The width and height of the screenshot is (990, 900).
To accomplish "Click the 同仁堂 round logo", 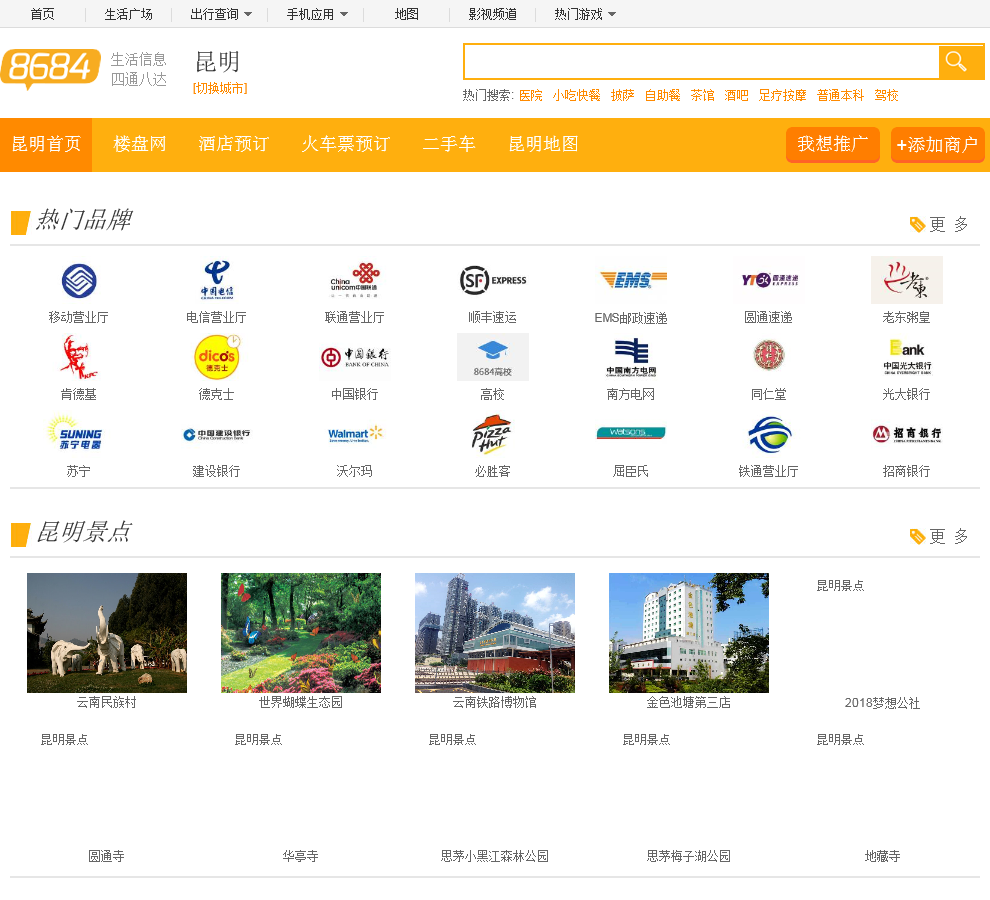I will pos(769,355).
